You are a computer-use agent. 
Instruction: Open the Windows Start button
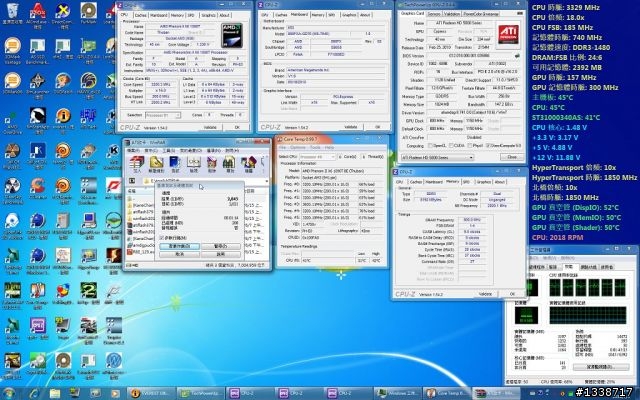pyautogui.click(x=9, y=393)
